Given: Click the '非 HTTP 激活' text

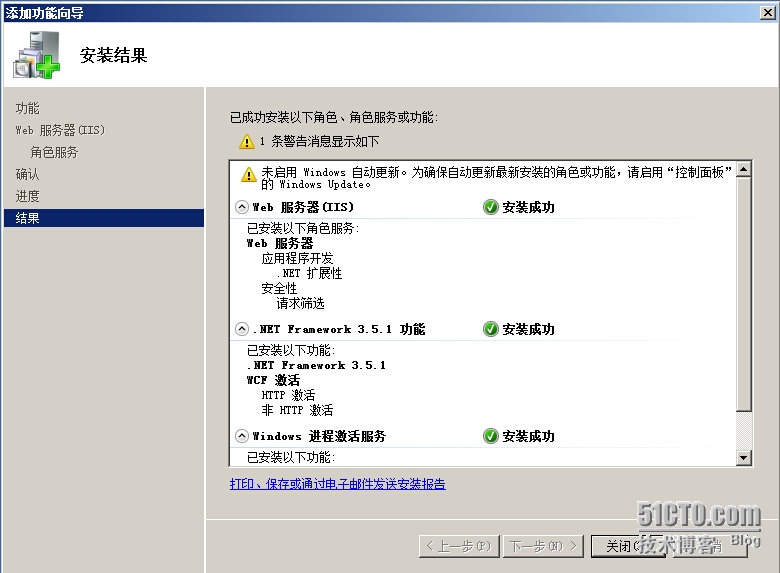Looking at the screenshot, I should pos(297,410).
